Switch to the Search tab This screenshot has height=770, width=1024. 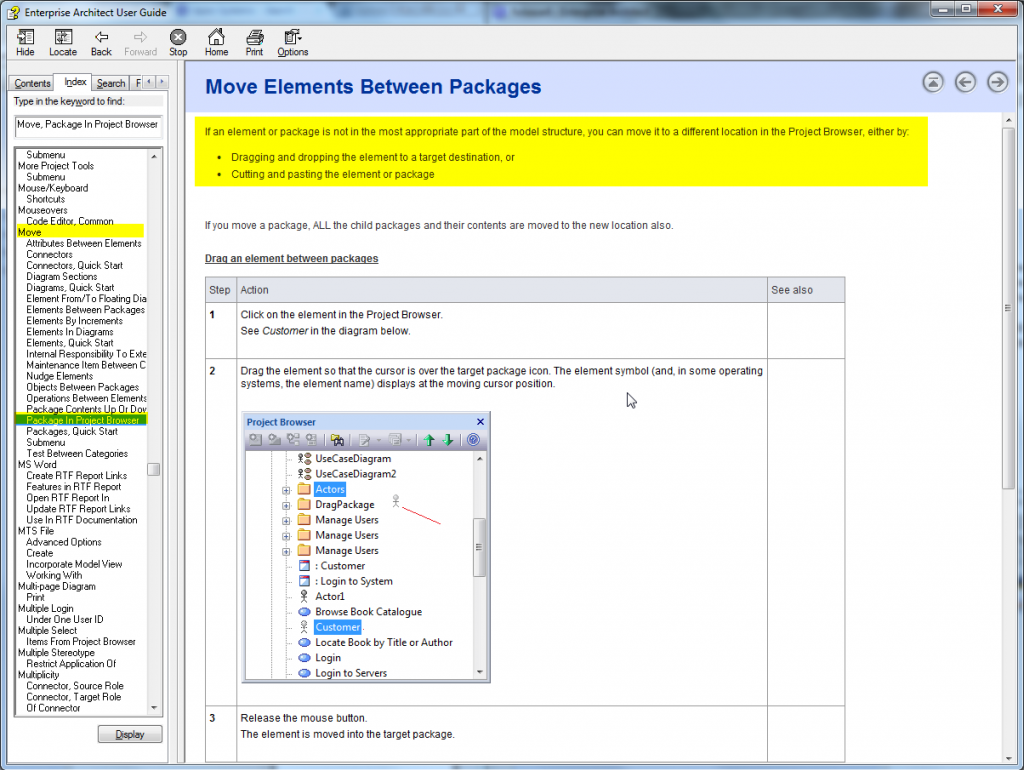point(111,83)
